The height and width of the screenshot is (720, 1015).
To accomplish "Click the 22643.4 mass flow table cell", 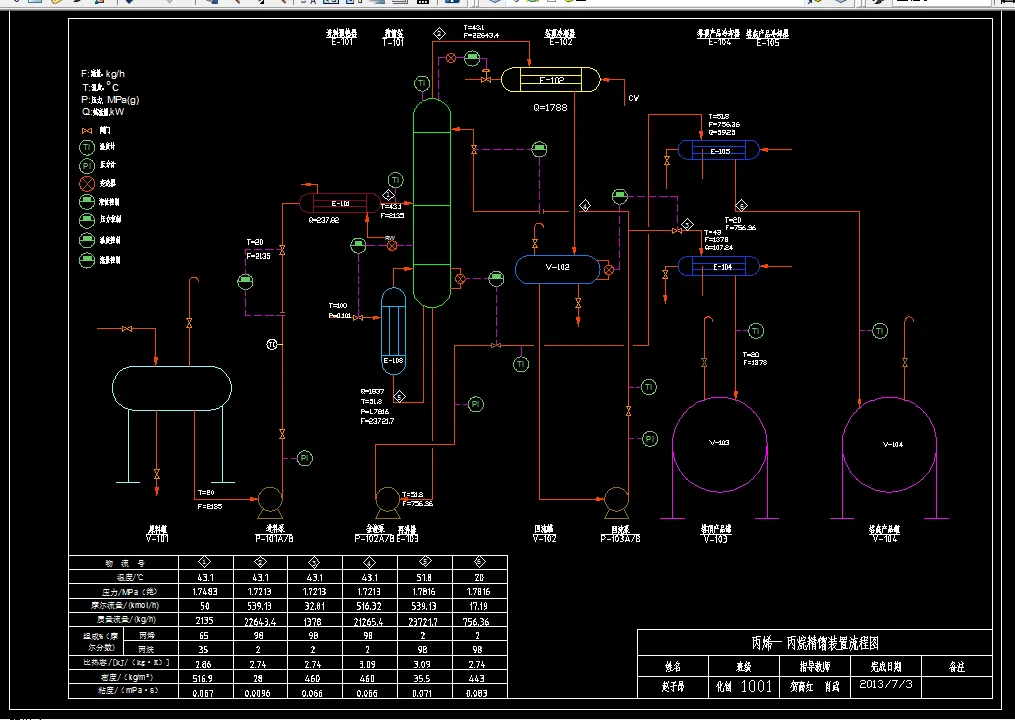I will (260, 621).
